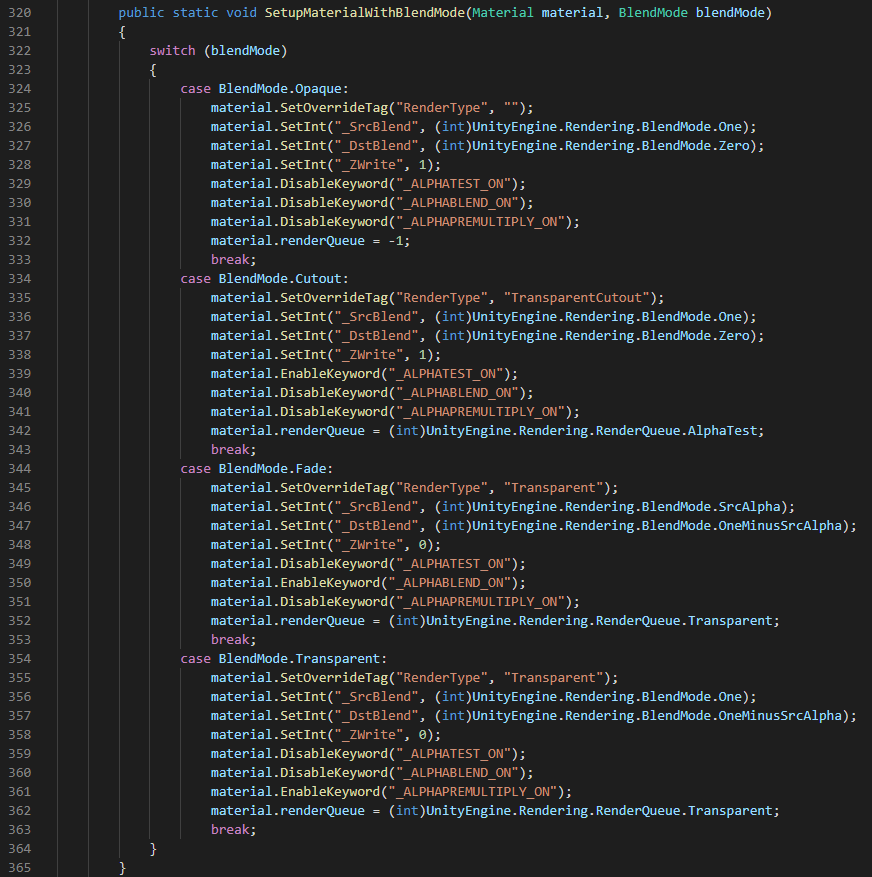Click the switch keyword on line 322

click(x=172, y=50)
